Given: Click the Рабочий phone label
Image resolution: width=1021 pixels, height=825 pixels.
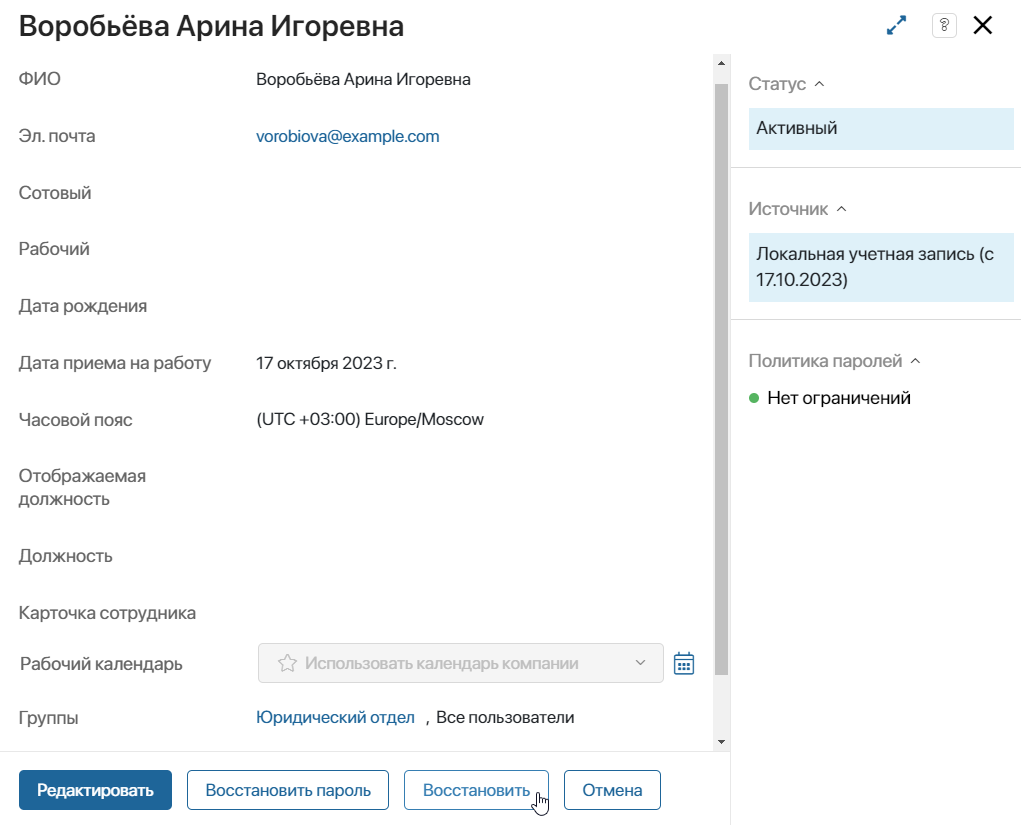Looking at the screenshot, I should [54, 249].
